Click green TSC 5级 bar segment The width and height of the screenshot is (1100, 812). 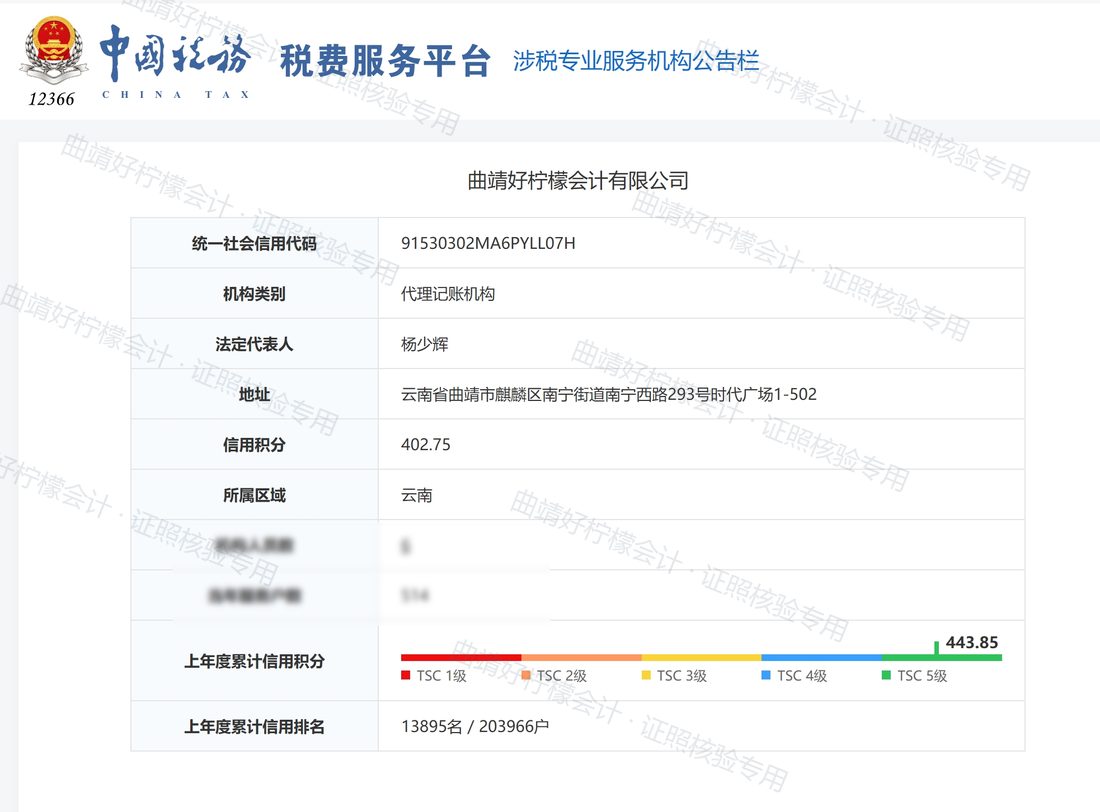pos(941,658)
